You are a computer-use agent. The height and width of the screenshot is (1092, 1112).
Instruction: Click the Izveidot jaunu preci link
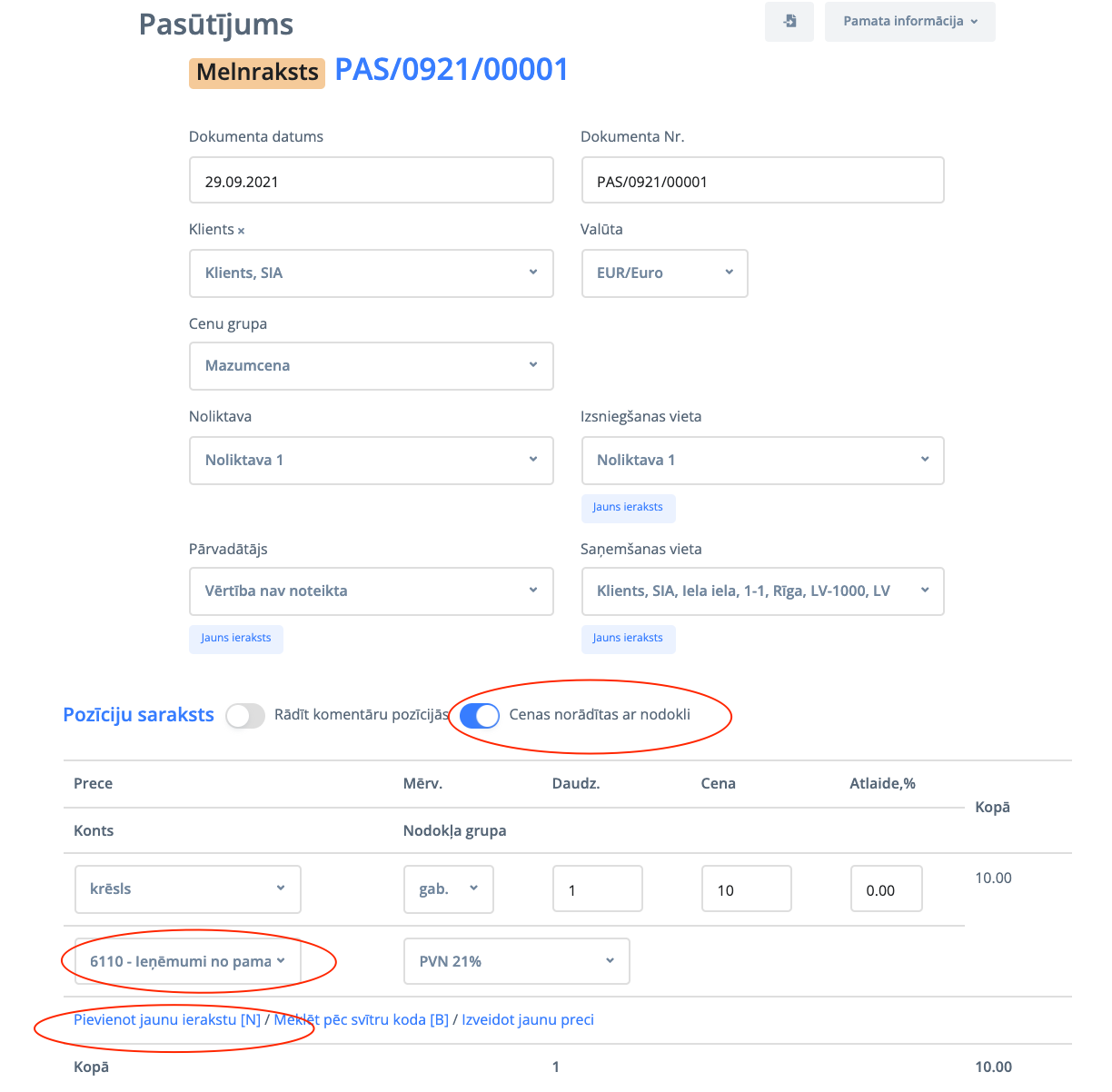point(528,1020)
